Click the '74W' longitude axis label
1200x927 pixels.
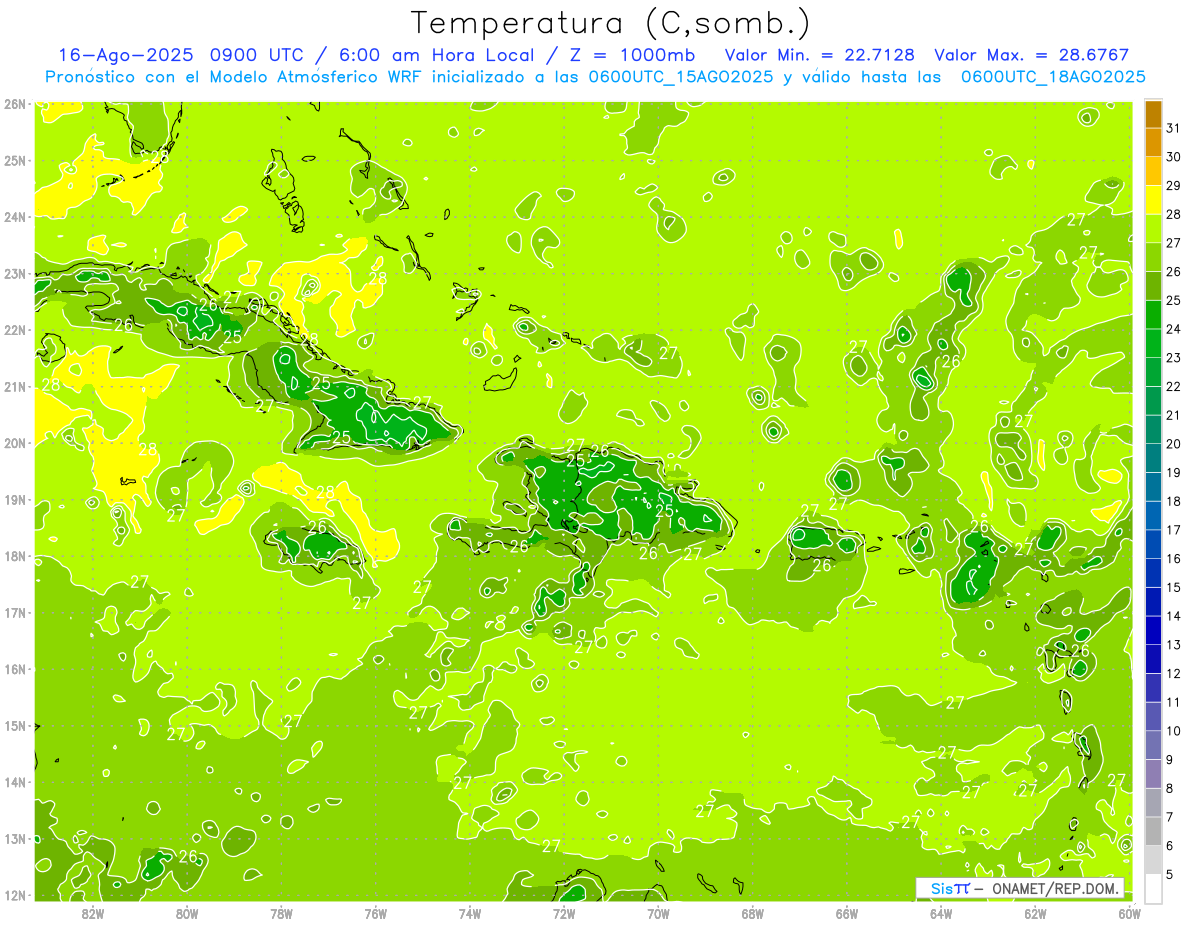click(470, 912)
